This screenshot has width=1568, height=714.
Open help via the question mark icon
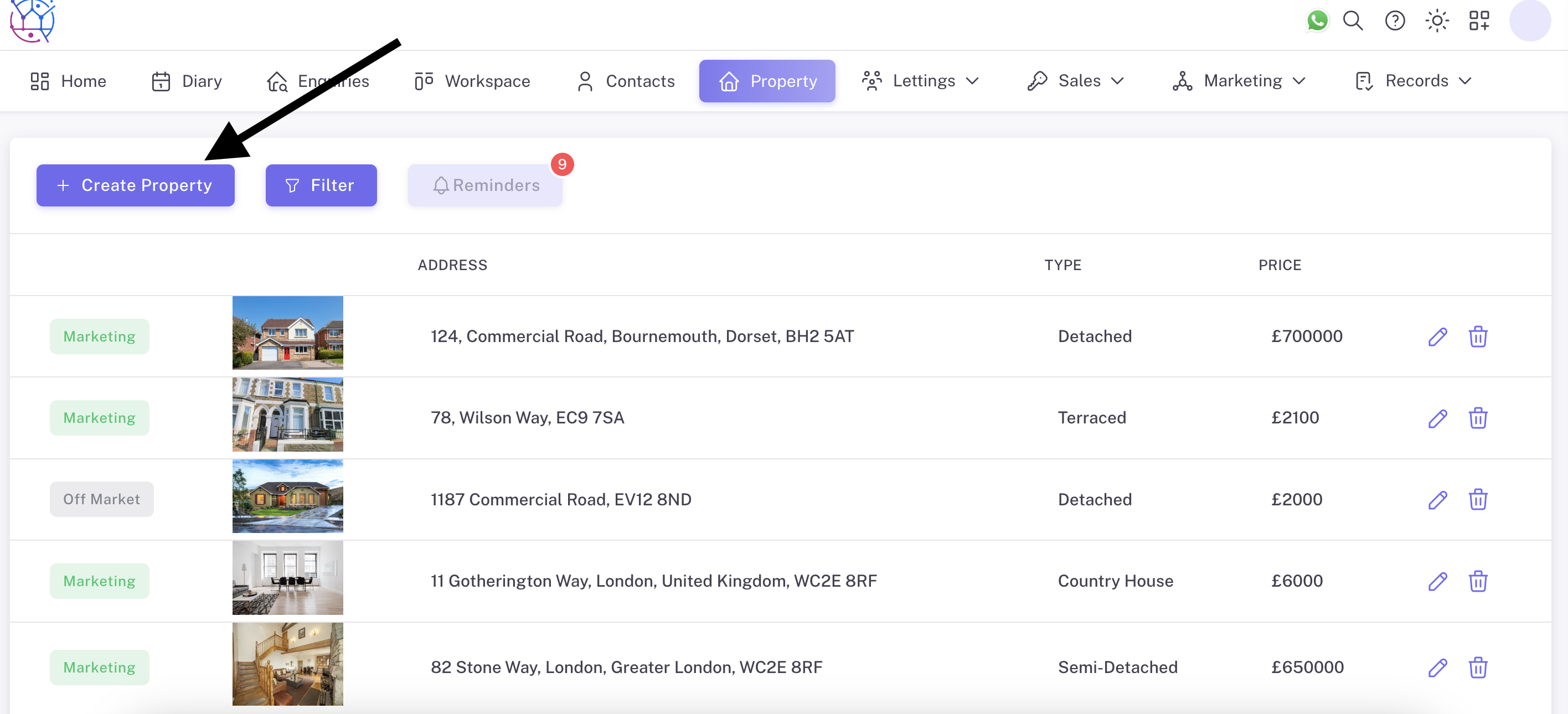pos(1395,20)
